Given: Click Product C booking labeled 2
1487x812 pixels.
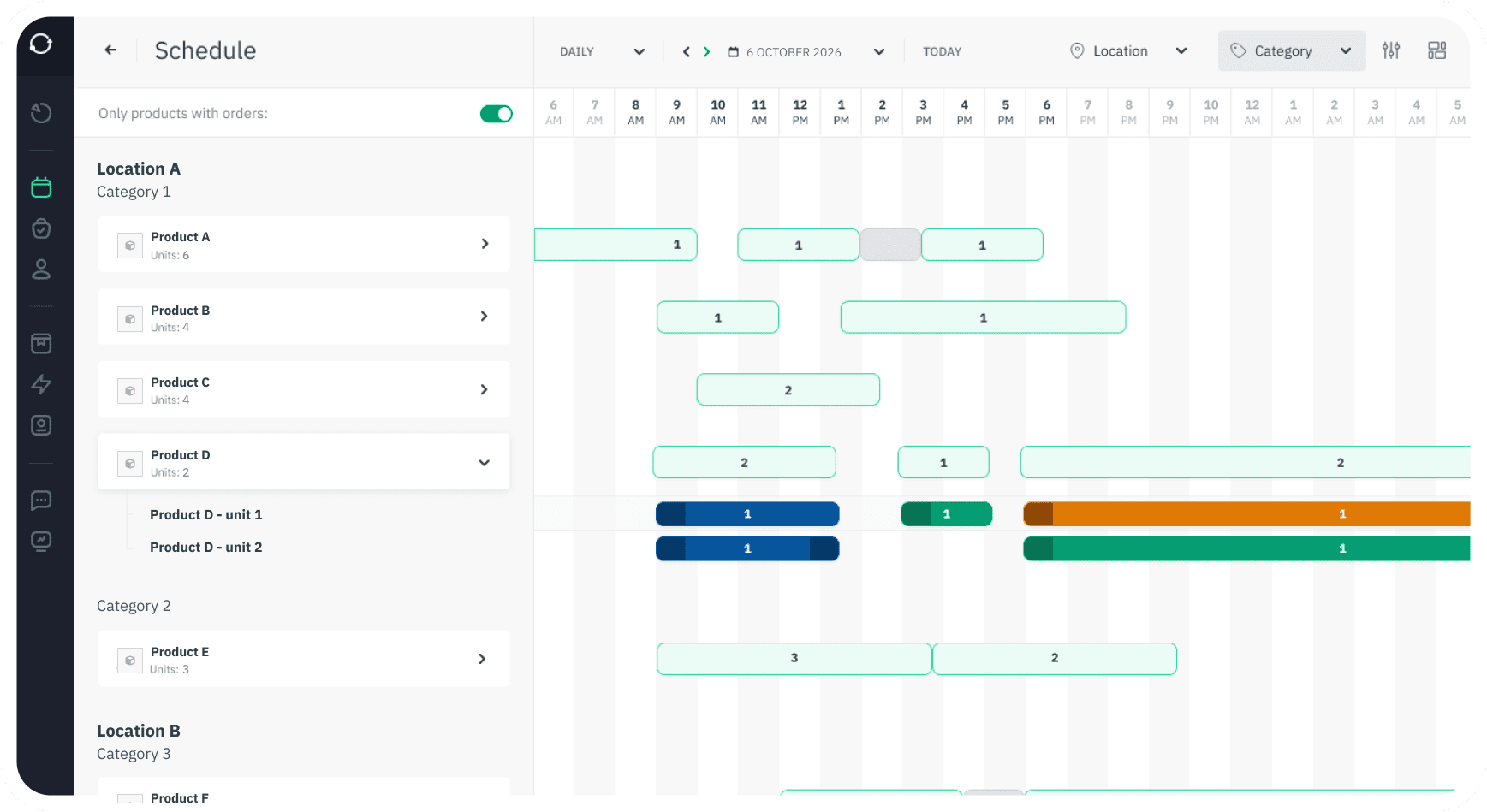Looking at the screenshot, I should 788,390.
